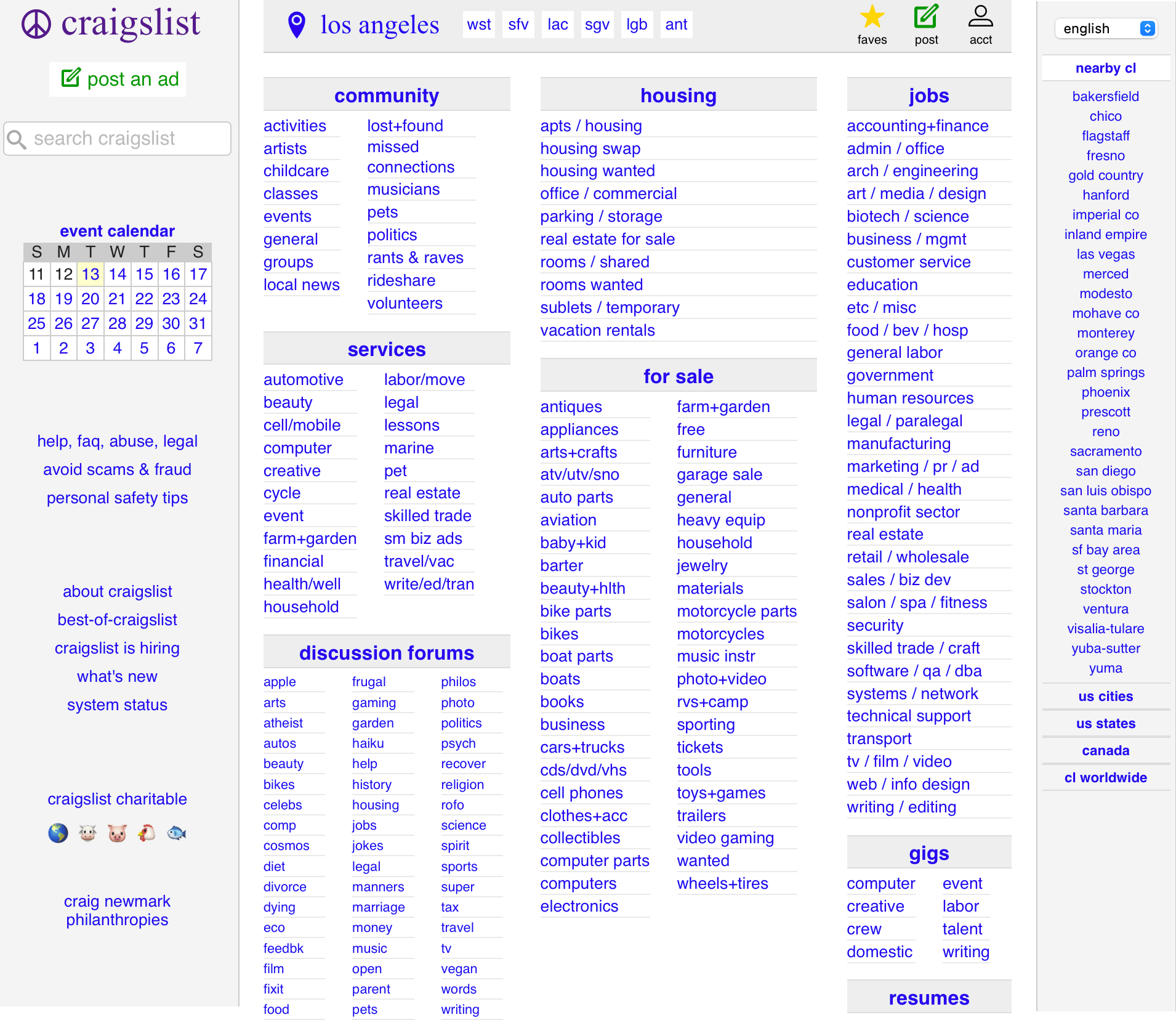Open the housing section header
Image resolution: width=1176 pixels, height=1020 pixels.
pos(679,95)
